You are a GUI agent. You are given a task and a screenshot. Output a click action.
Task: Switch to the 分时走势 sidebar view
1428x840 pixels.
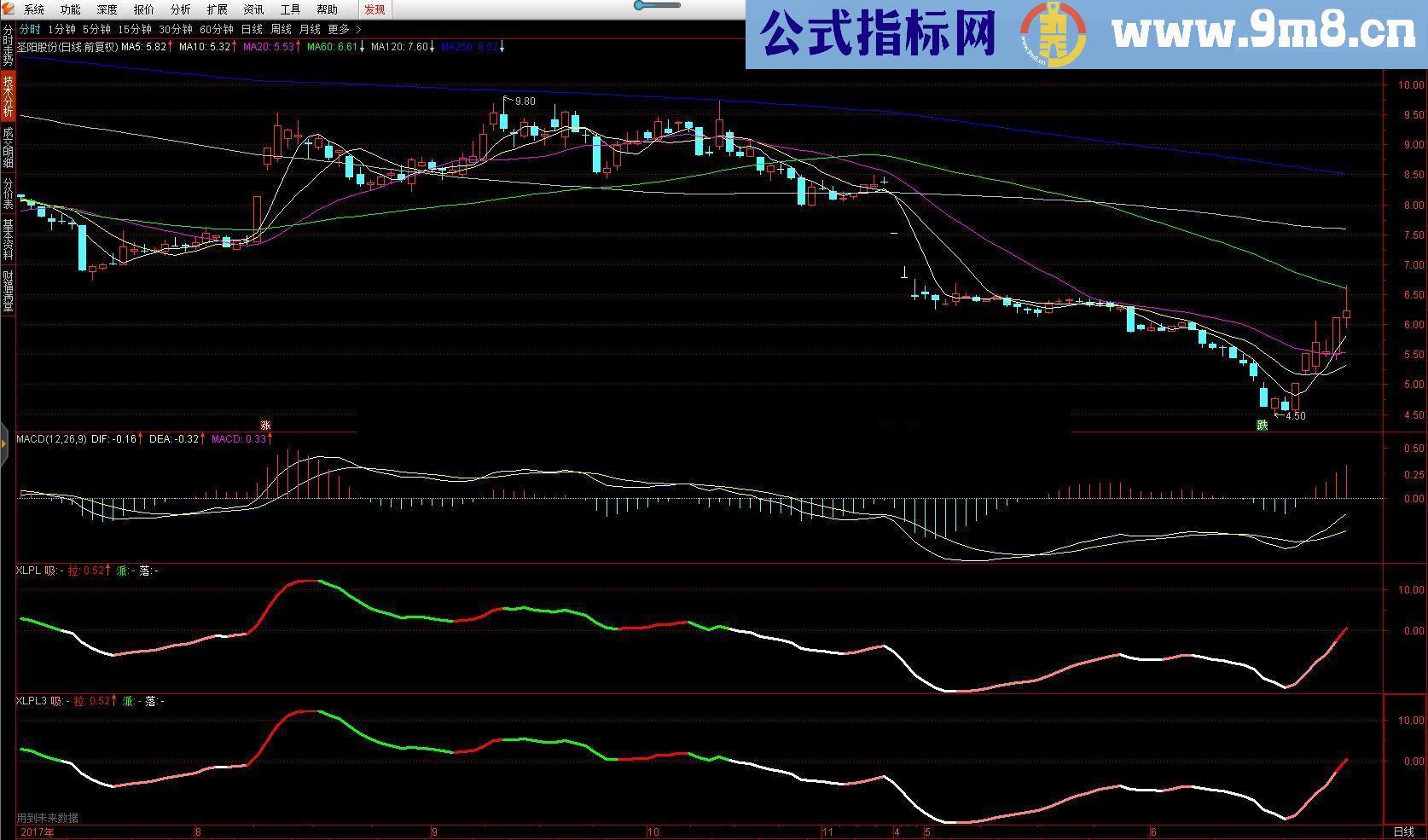tap(7, 44)
